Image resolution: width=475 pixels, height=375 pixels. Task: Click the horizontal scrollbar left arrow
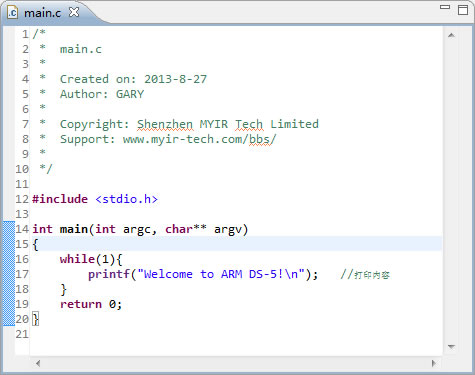click(38, 363)
